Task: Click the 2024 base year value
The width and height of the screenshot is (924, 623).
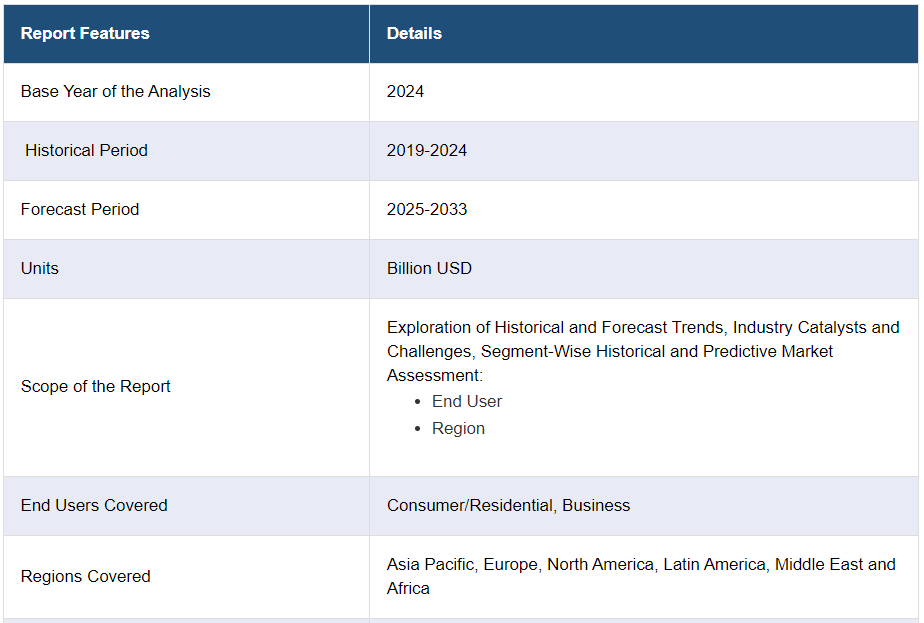Action: (x=405, y=91)
